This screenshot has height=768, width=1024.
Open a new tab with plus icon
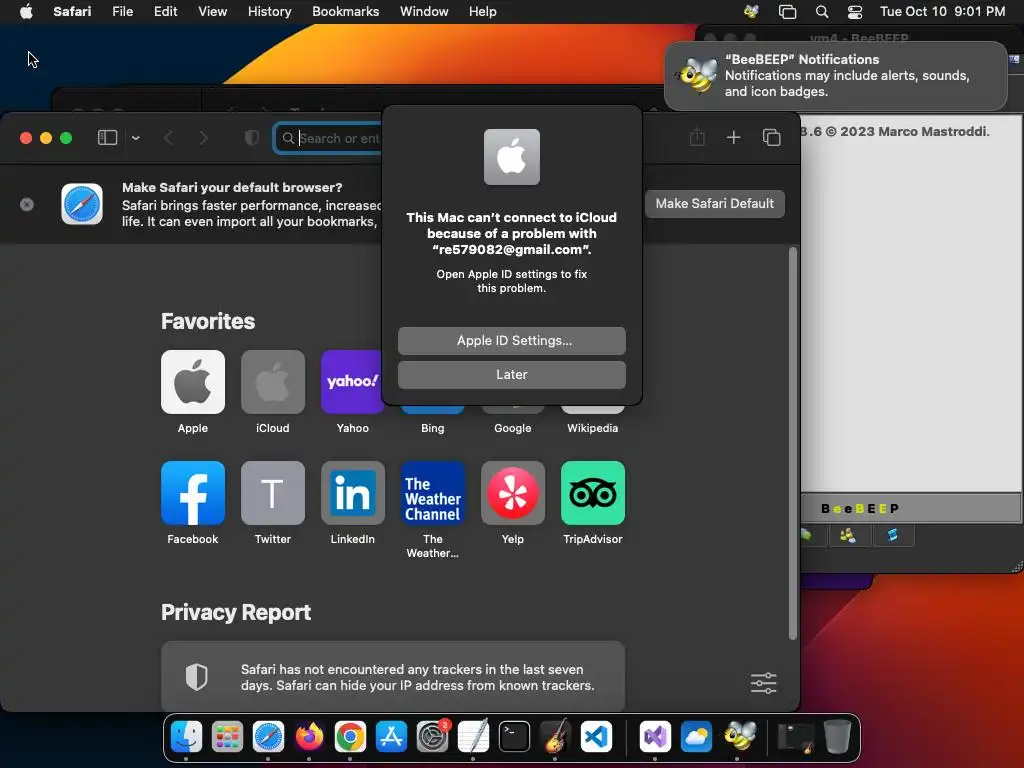(x=733, y=137)
